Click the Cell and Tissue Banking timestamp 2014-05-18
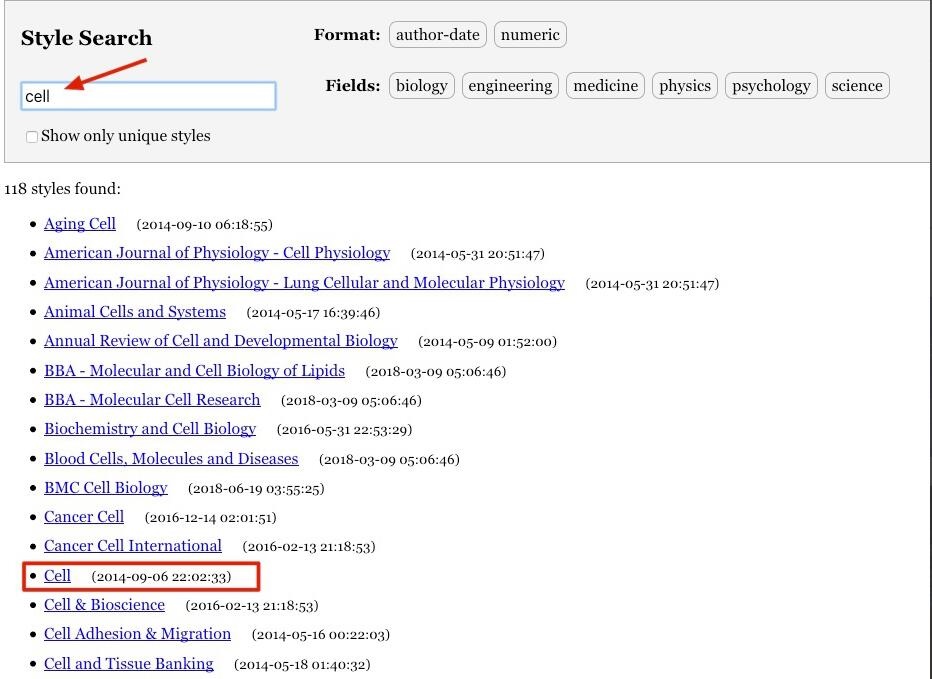 click(x=303, y=665)
